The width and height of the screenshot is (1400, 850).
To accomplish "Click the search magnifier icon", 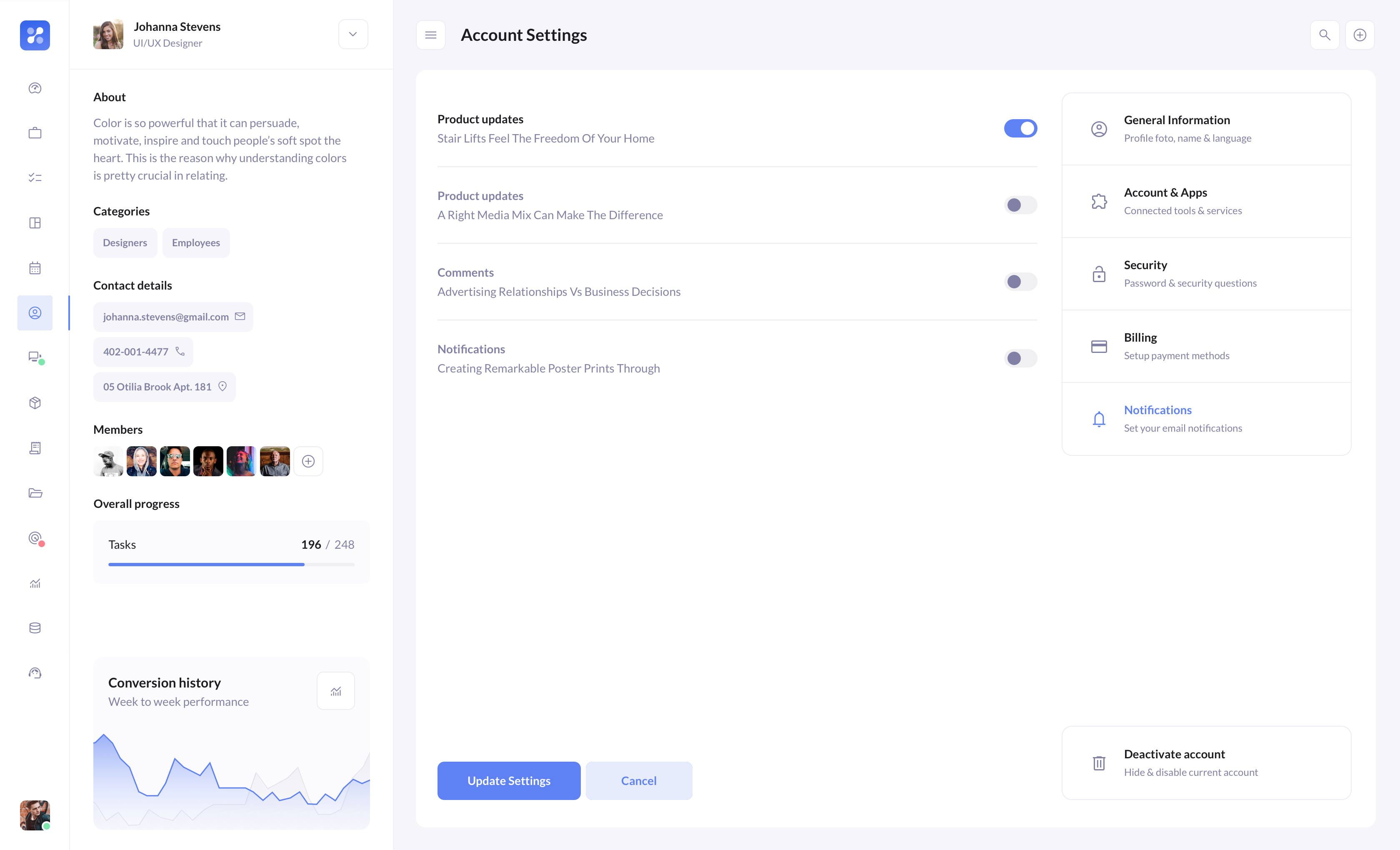I will 1325,35.
